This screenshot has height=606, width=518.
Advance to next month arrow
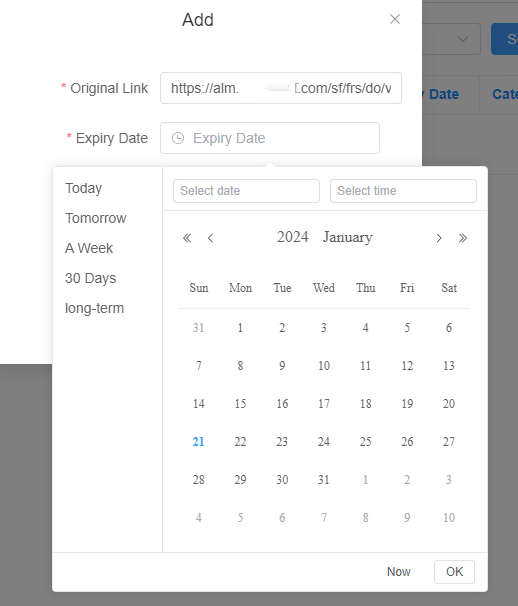tap(439, 238)
